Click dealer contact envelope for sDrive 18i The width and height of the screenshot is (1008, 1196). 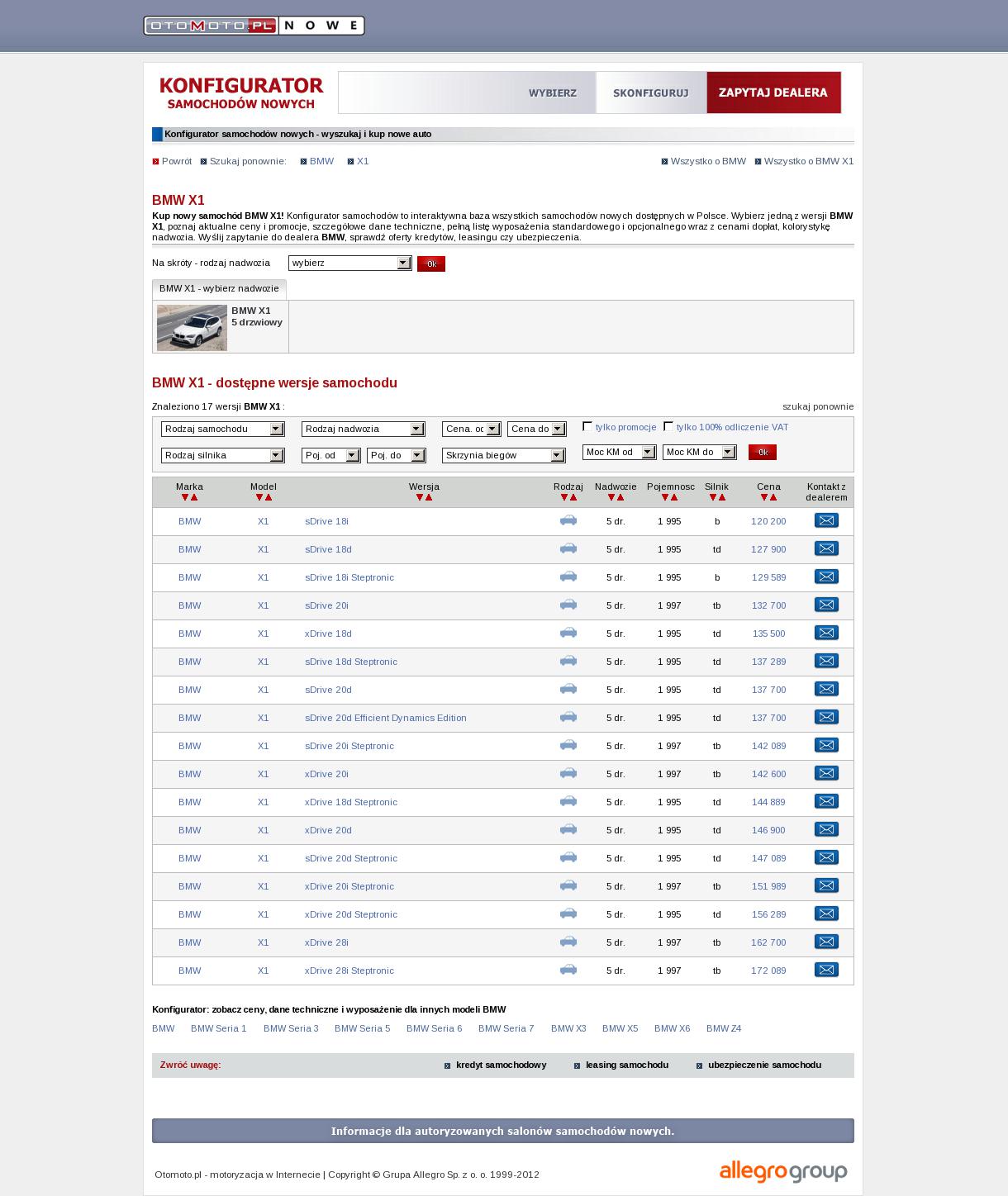(826, 520)
